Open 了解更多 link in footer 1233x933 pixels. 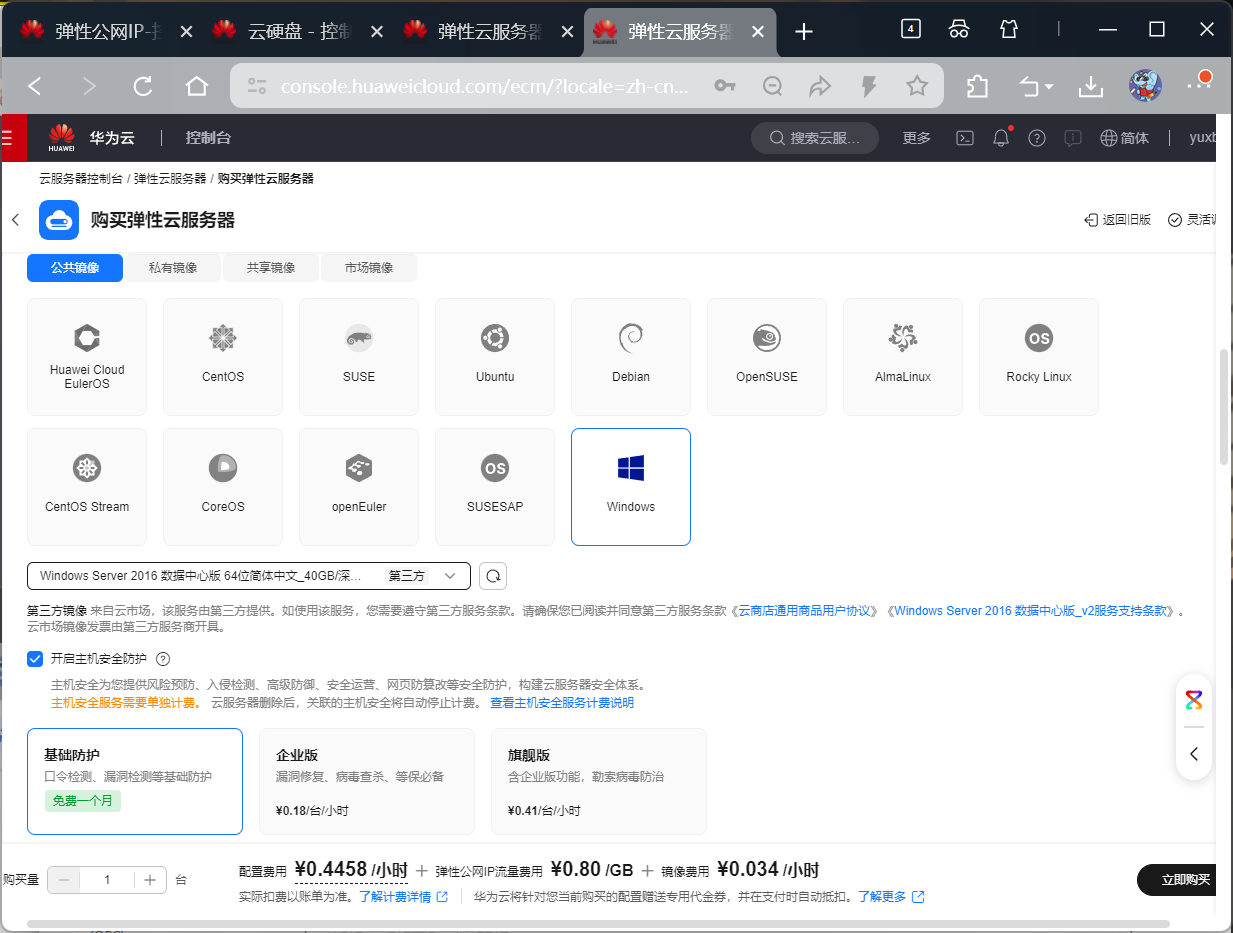[x=891, y=897]
